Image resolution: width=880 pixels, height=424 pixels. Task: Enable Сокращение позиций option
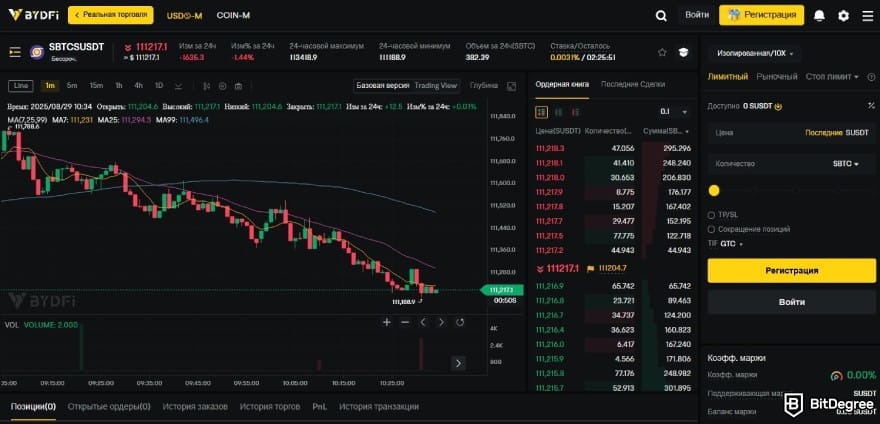coord(711,229)
